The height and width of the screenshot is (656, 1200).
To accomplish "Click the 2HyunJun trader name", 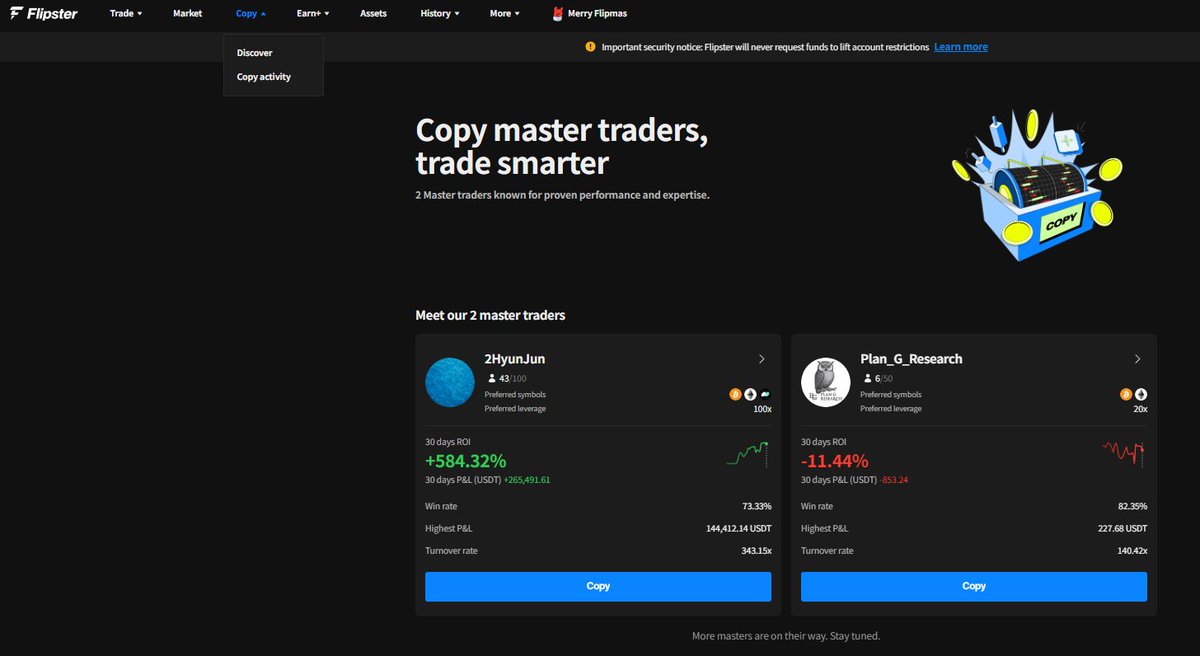I will 514,359.
